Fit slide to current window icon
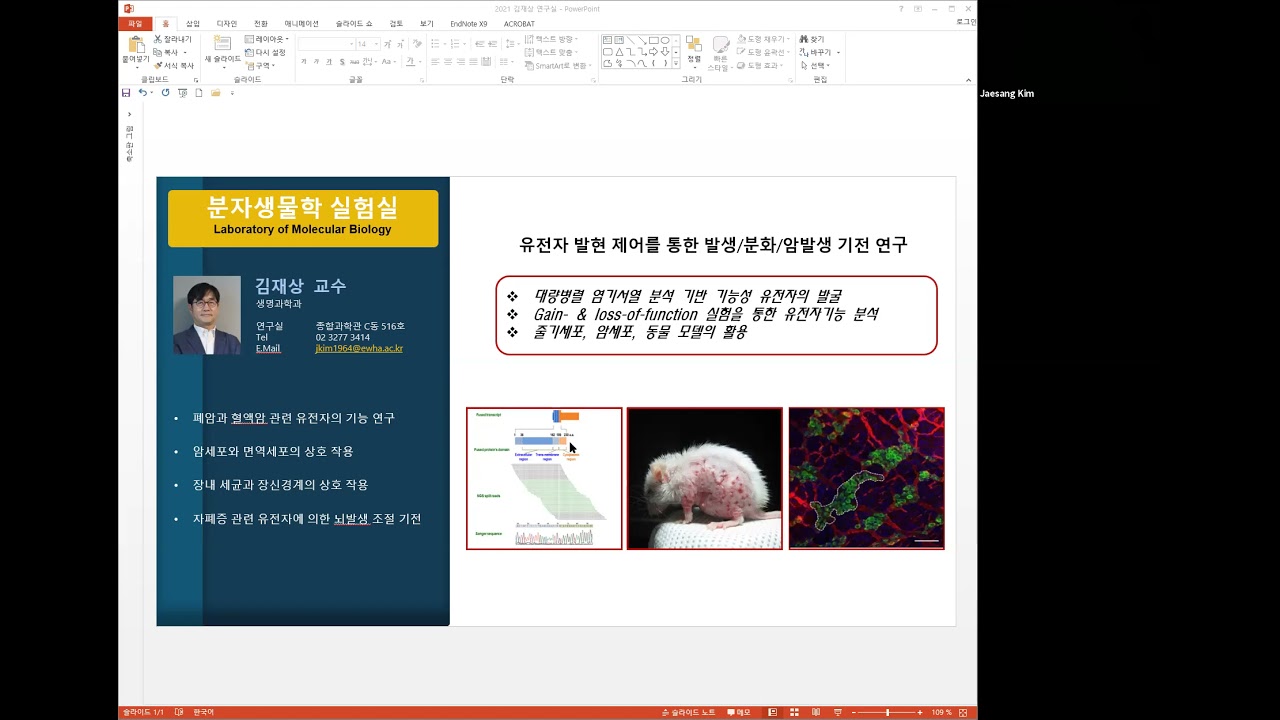Viewport: 1280px width, 720px height. pyautogui.click(x=963, y=712)
